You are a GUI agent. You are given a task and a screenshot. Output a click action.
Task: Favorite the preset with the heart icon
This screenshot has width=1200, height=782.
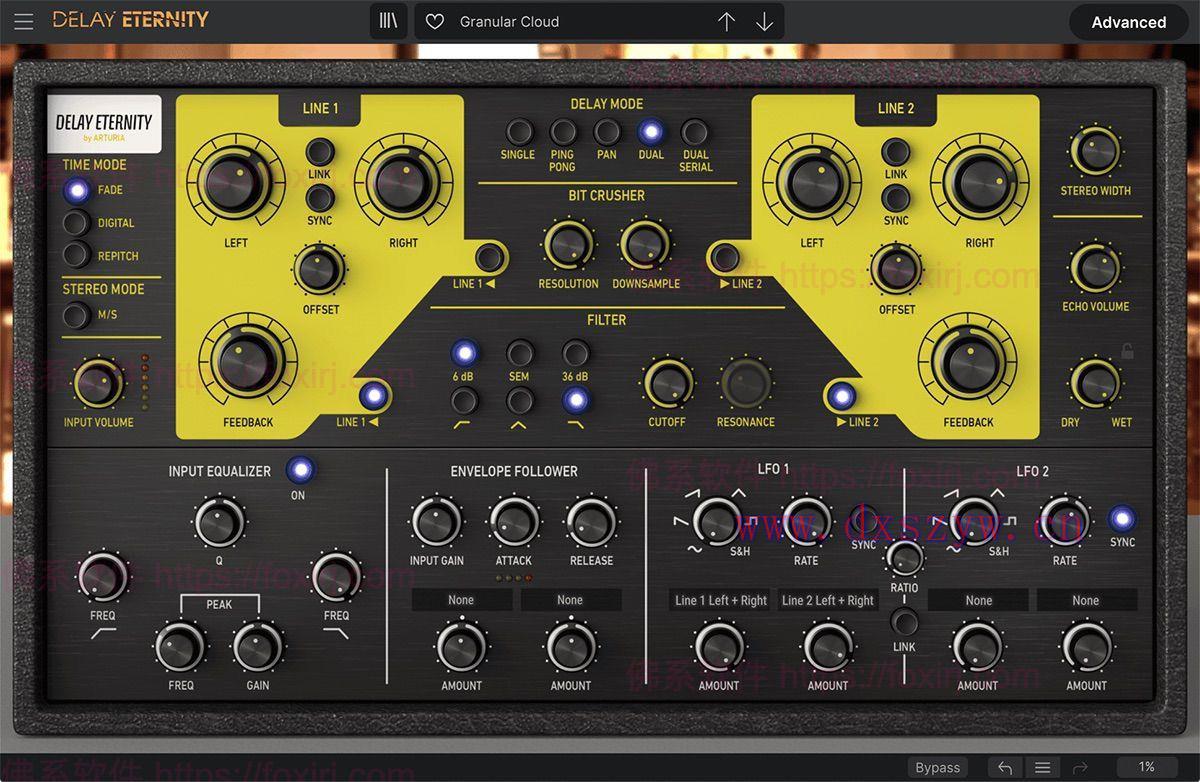(434, 21)
